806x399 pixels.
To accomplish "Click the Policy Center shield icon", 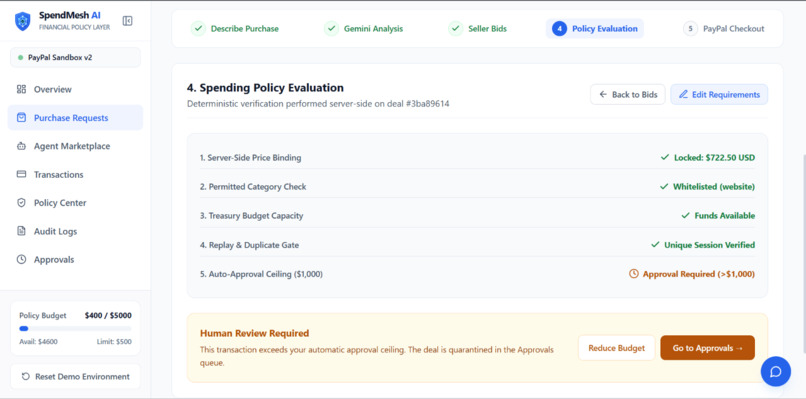I will [x=21, y=203].
